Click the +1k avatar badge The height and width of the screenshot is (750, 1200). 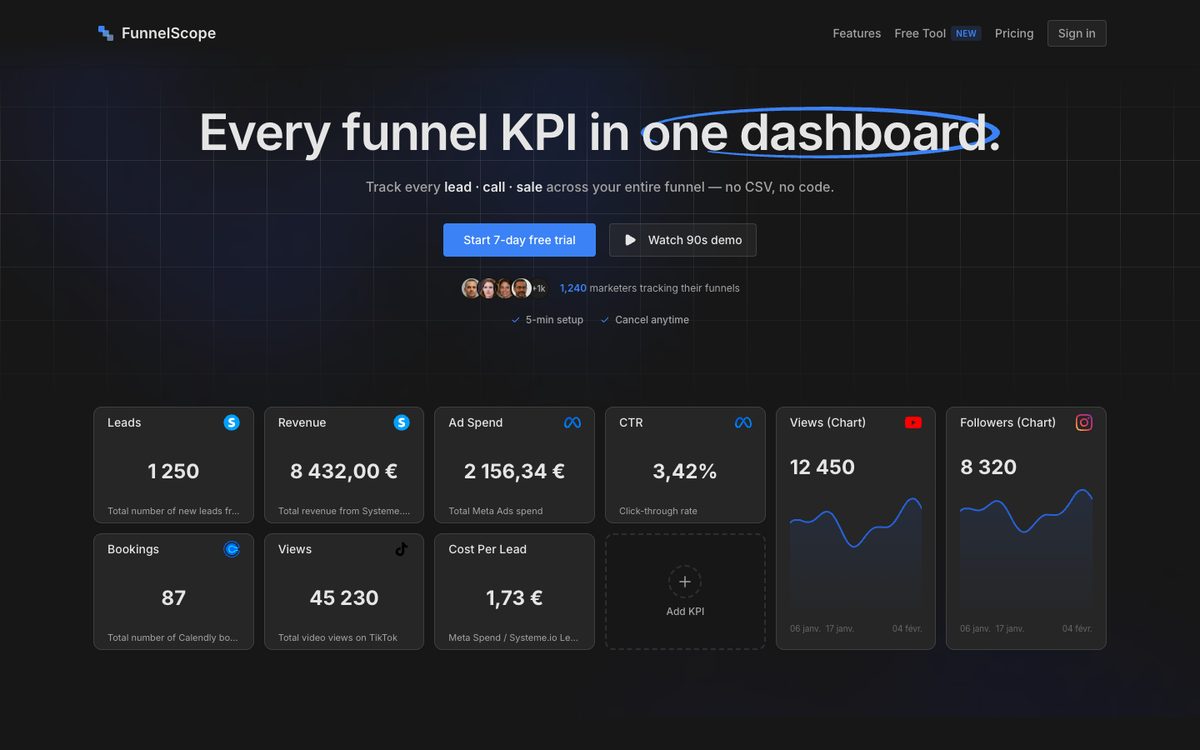538,288
